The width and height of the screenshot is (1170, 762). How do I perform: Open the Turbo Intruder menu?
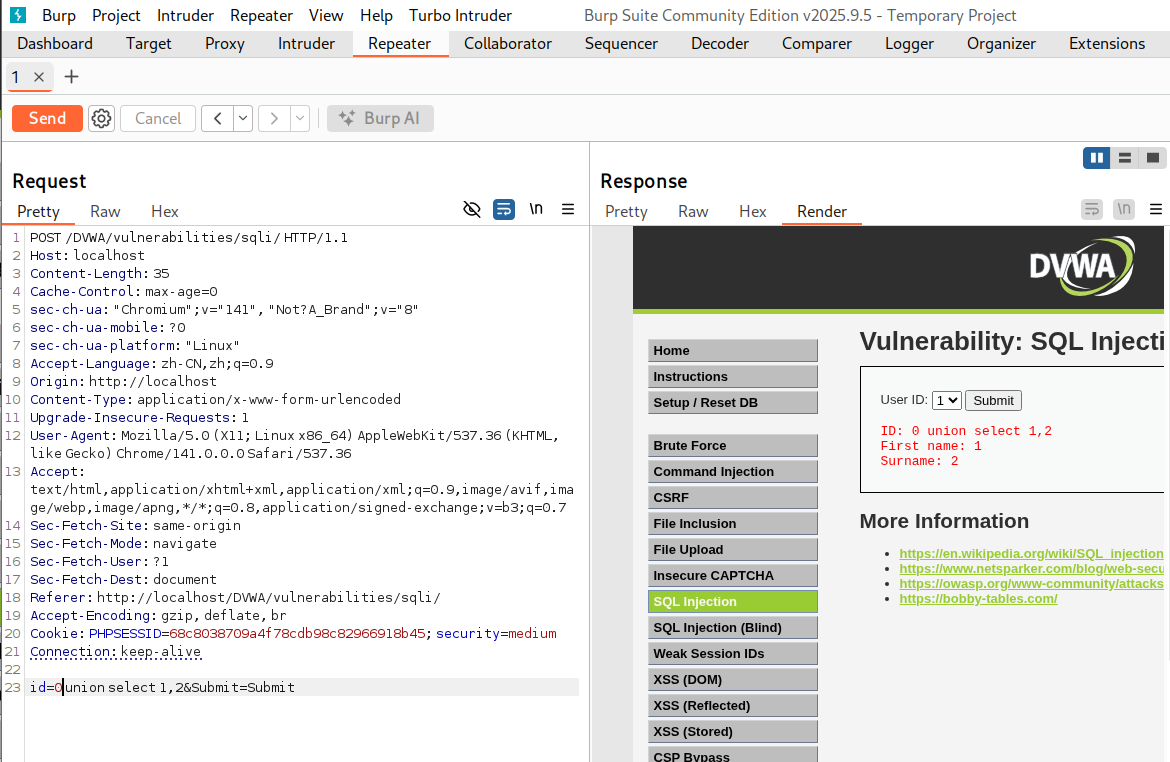pyautogui.click(x=460, y=15)
